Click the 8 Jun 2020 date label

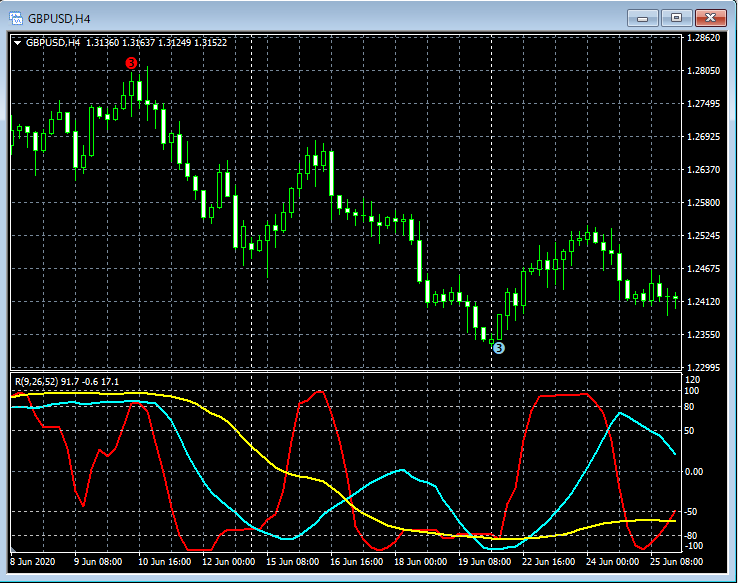coord(32,562)
